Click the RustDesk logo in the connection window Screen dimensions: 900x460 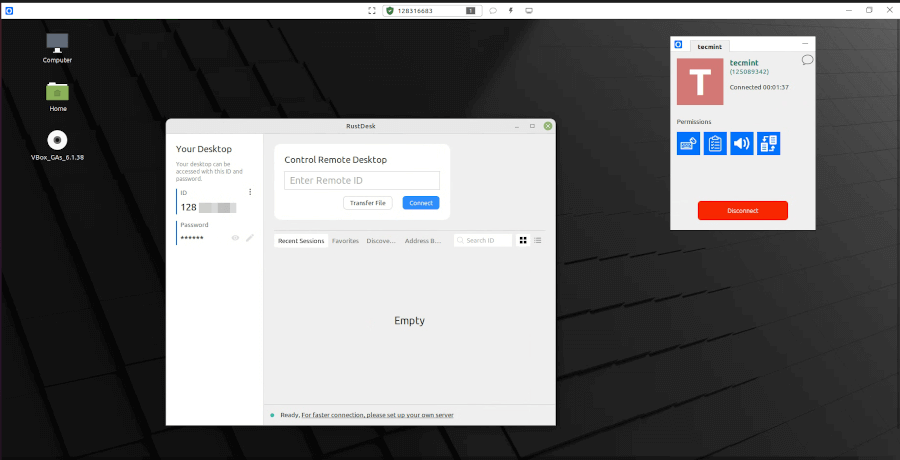[678, 45]
